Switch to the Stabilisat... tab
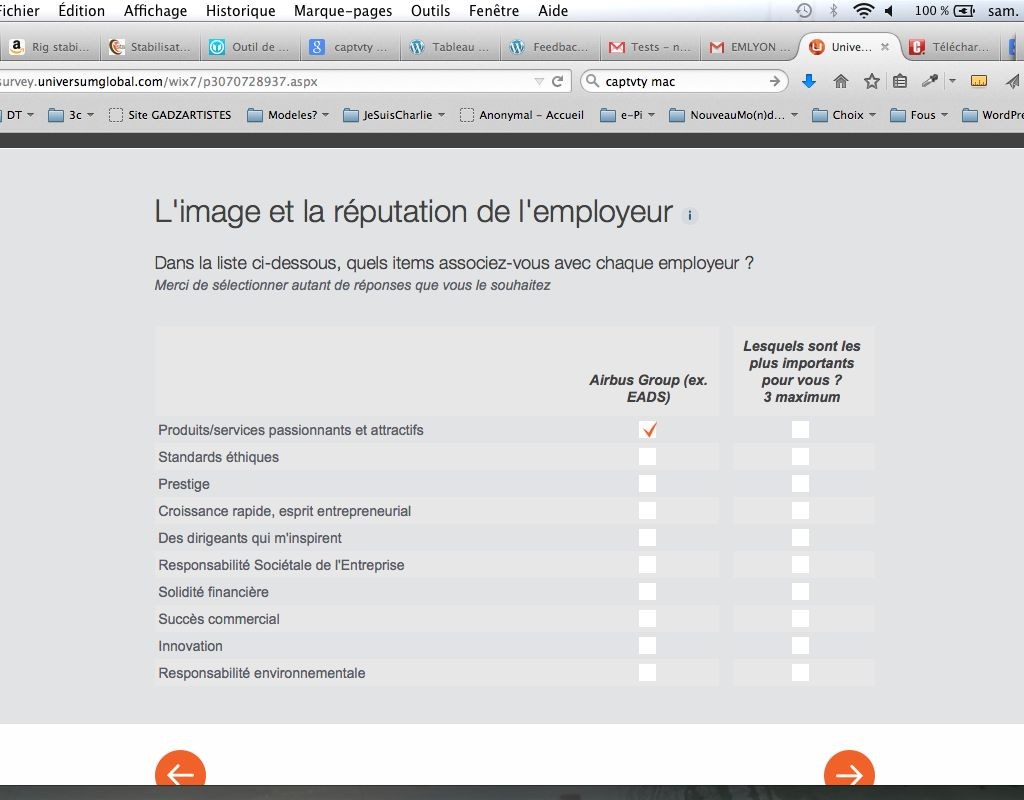Viewport: 1024px width, 800px height. tap(150, 46)
